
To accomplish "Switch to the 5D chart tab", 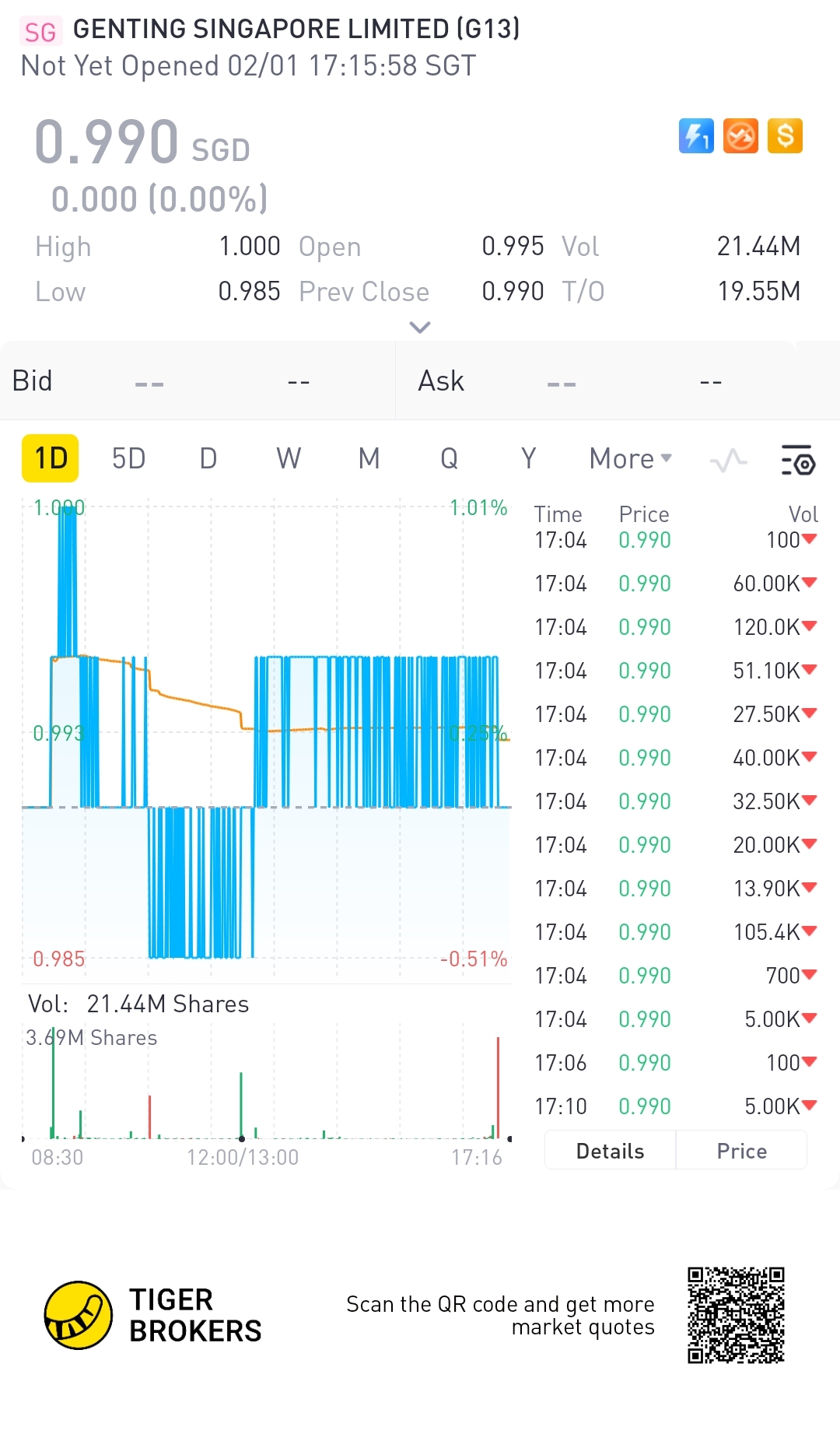I will click(x=129, y=459).
